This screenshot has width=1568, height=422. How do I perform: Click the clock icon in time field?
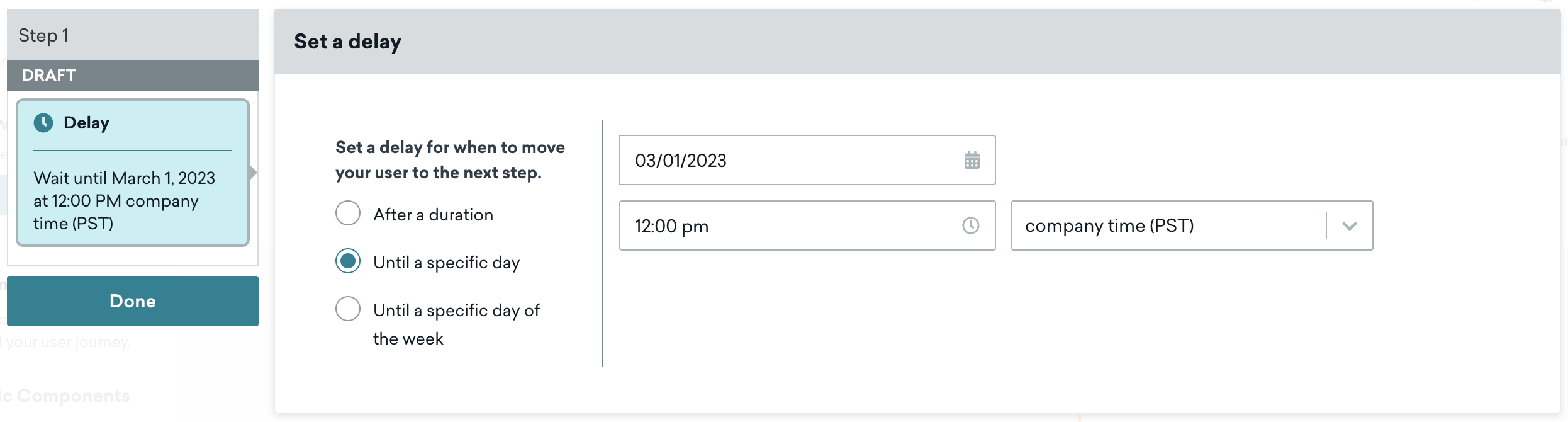pyautogui.click(x=970, y=225)
